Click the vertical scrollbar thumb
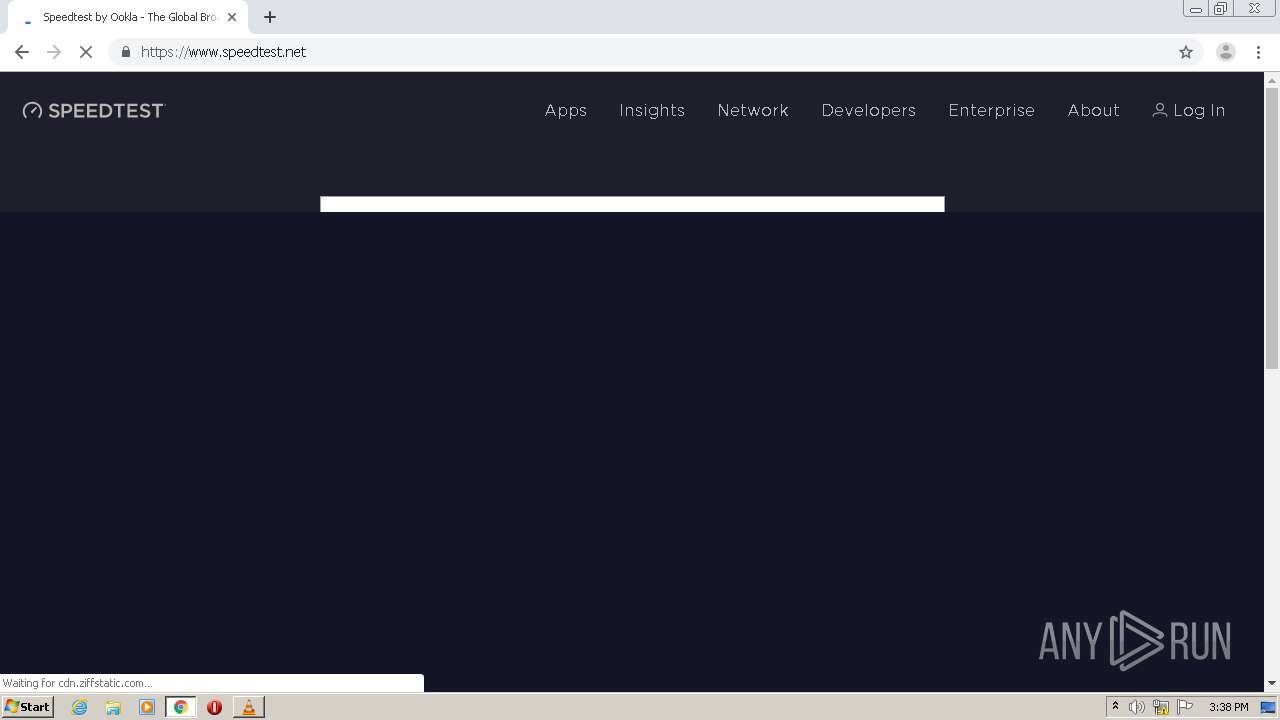Screen dimensions: 1280x720 point(1272,229)
